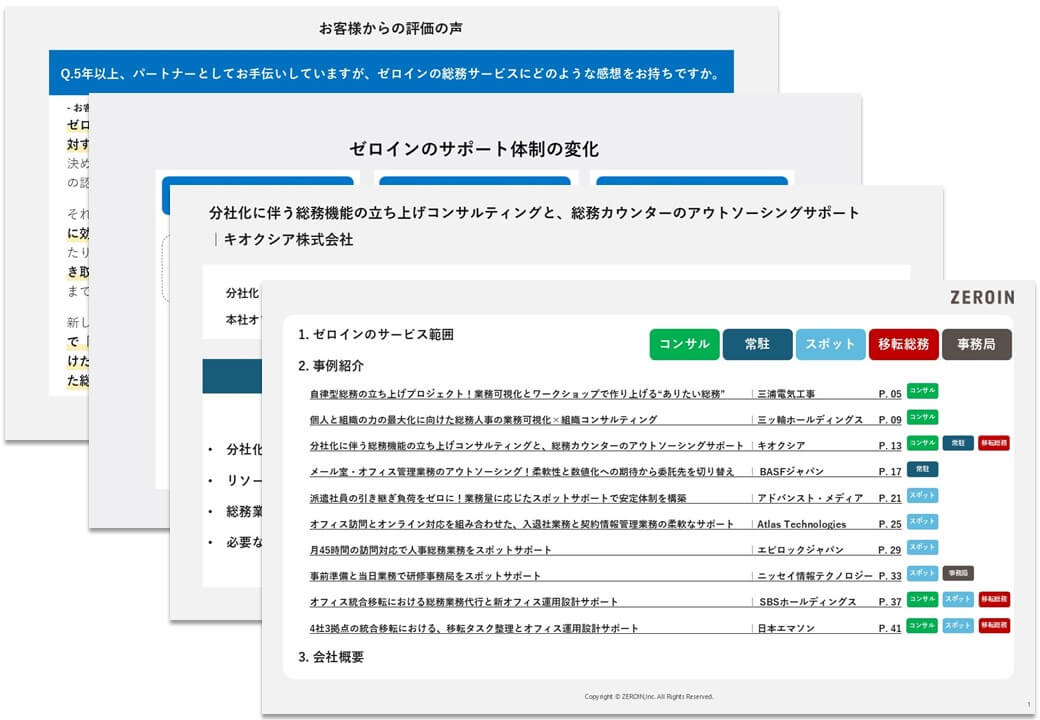Click the company name SBSホールディングス
The image size is (1040, 720).
[807, 602]
